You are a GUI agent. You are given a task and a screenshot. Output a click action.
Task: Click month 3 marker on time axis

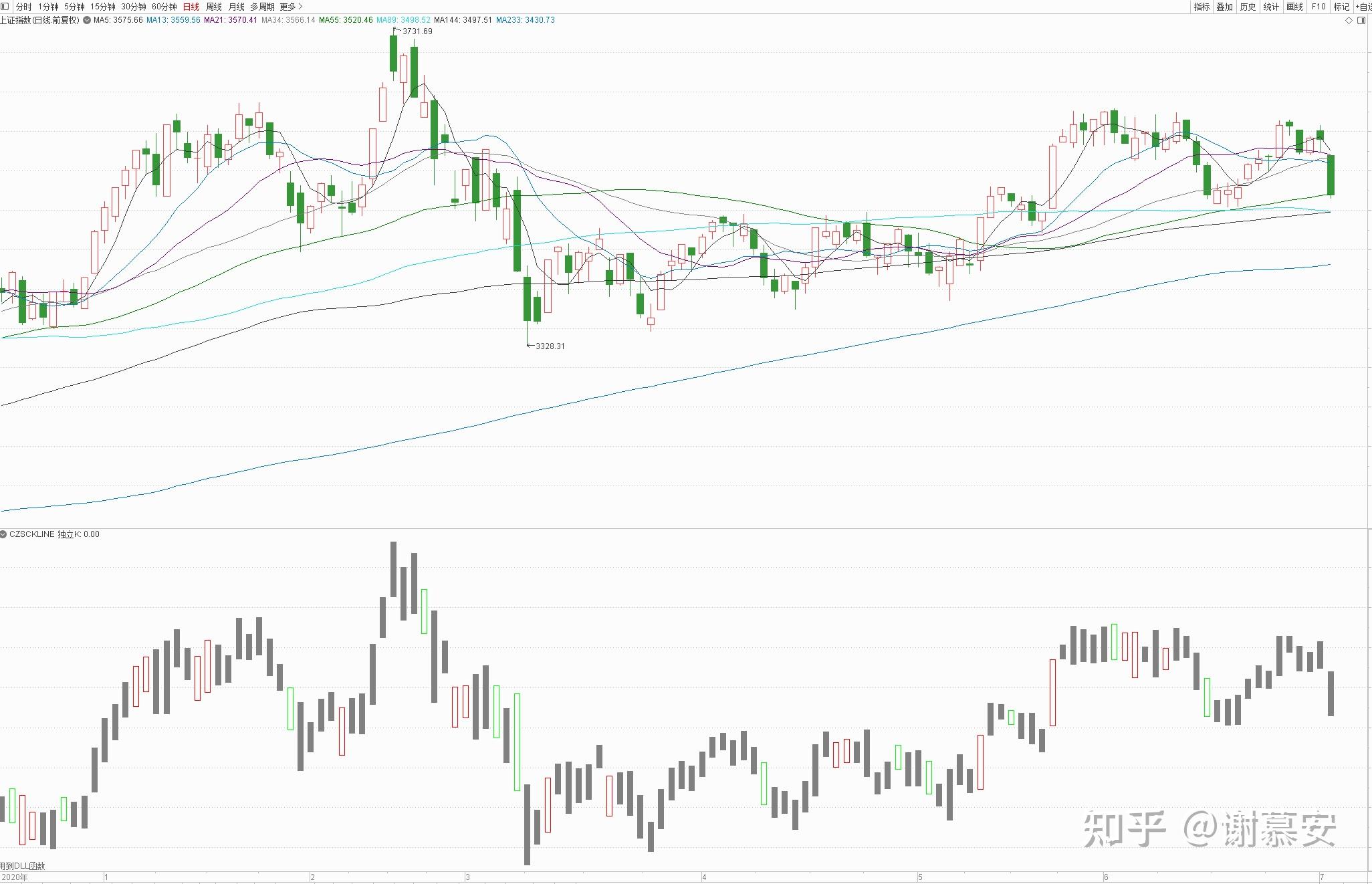tap(468, 877)
